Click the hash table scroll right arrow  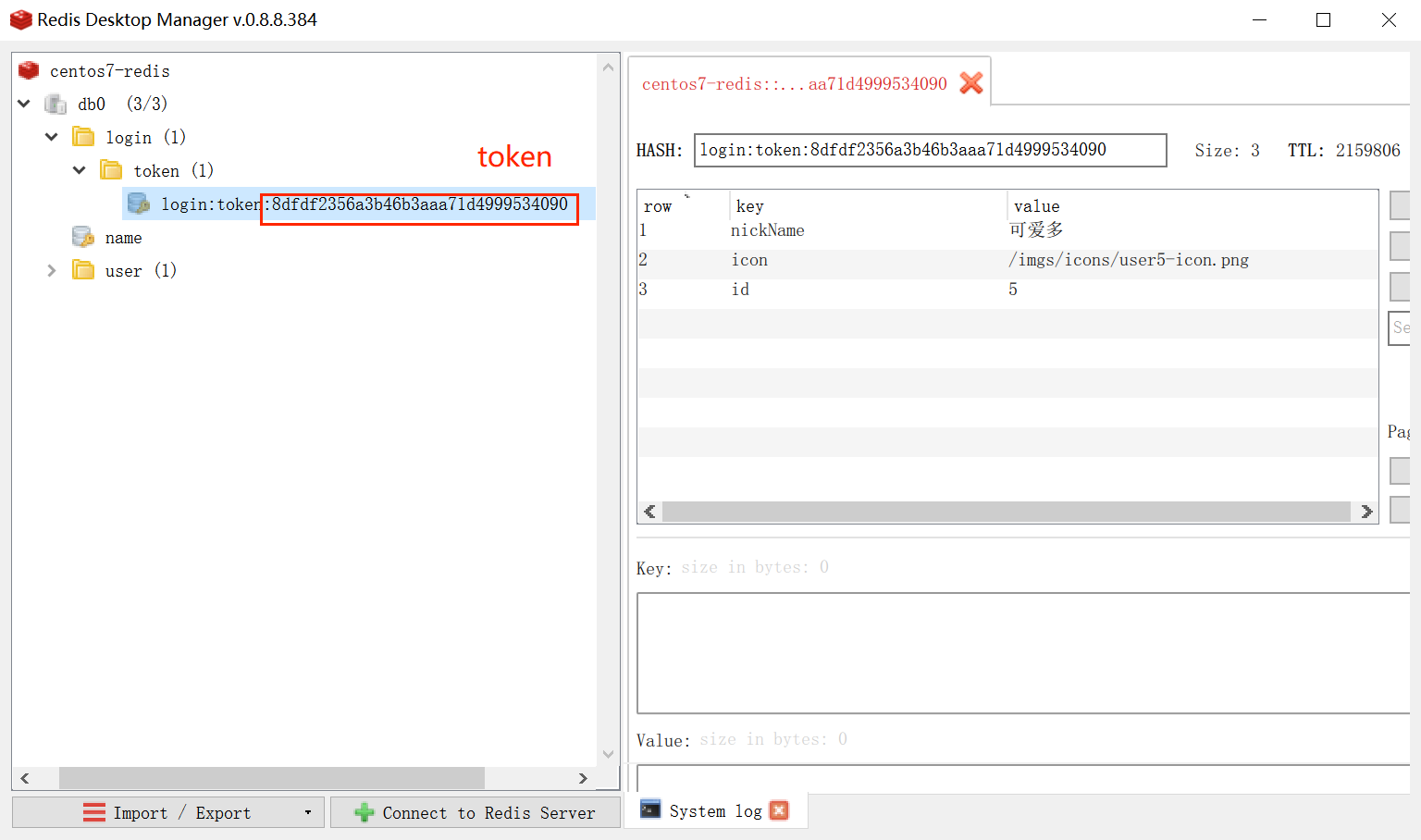point(1366,512)
